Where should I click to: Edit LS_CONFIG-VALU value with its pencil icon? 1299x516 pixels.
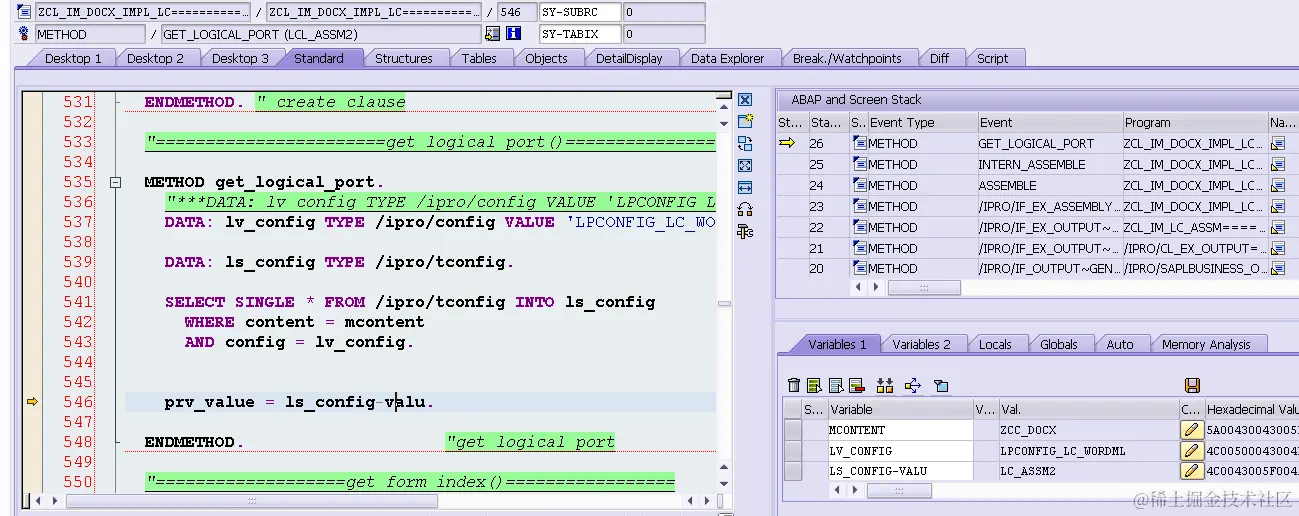1191,472
